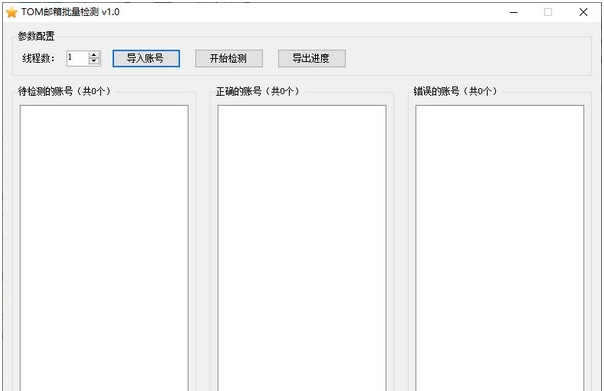Click the 错误的账号（共0个） heading

click(x=455, y=91)
